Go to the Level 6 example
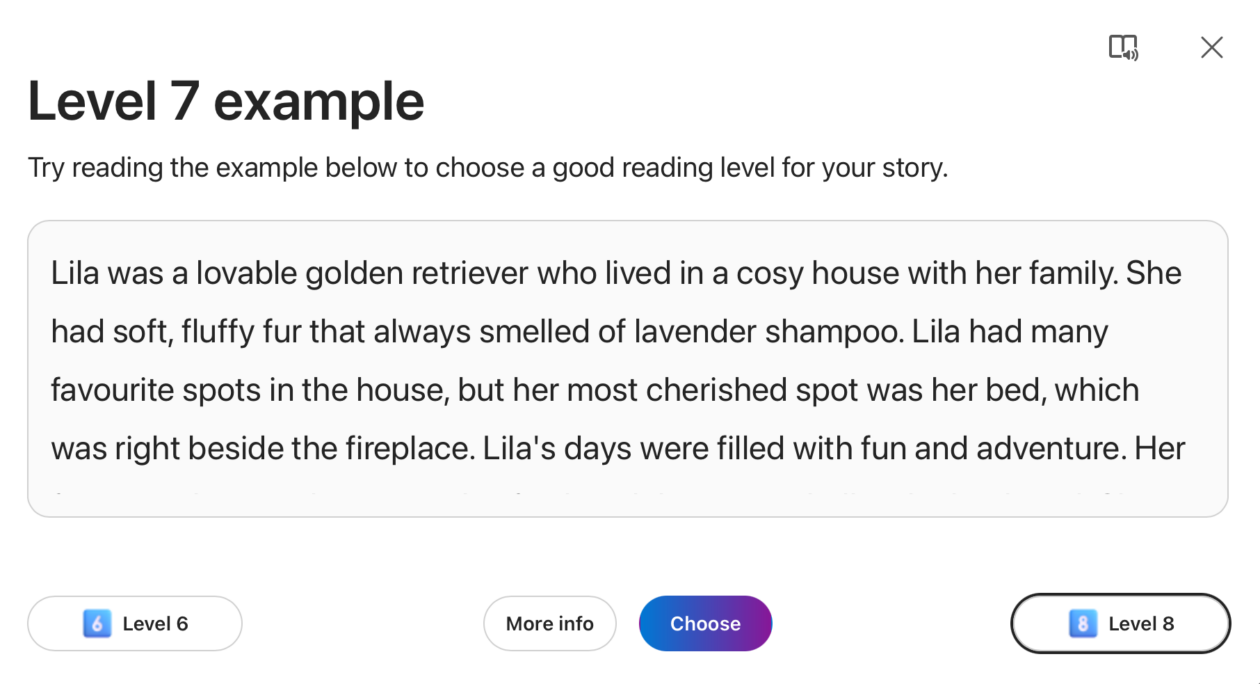The width and height of the screenshot is (1260, 684). 135,624
